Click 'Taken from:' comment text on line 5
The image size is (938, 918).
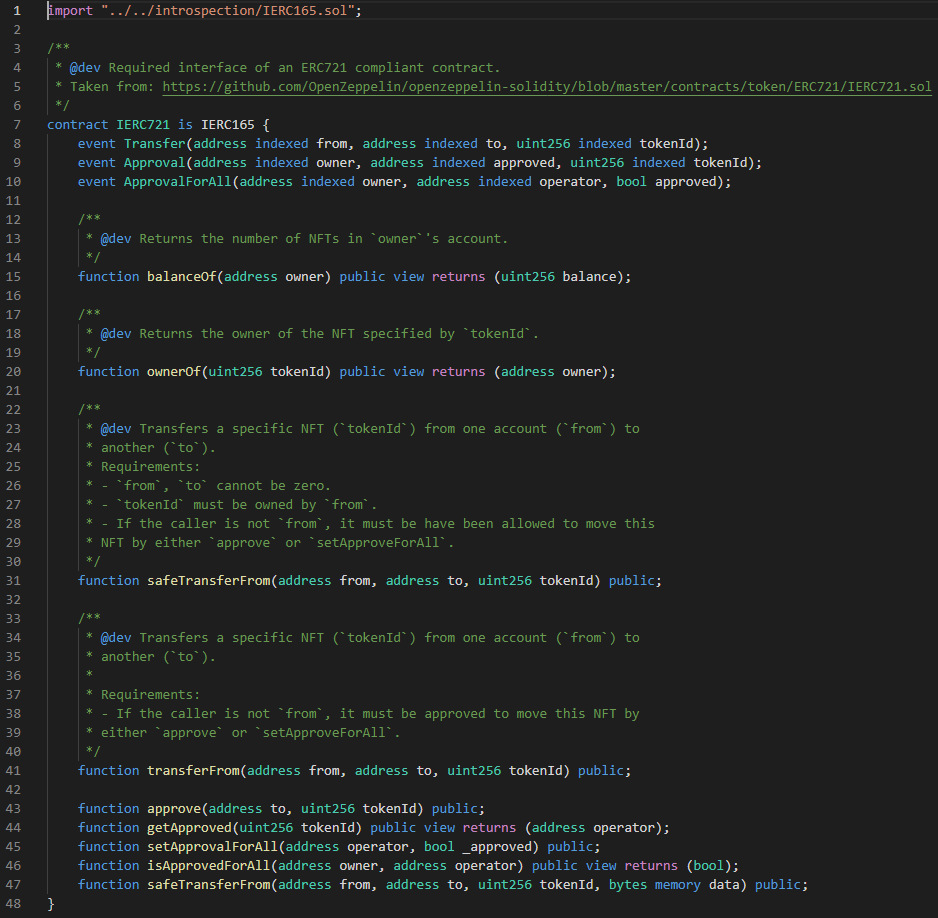coord(112,87)
